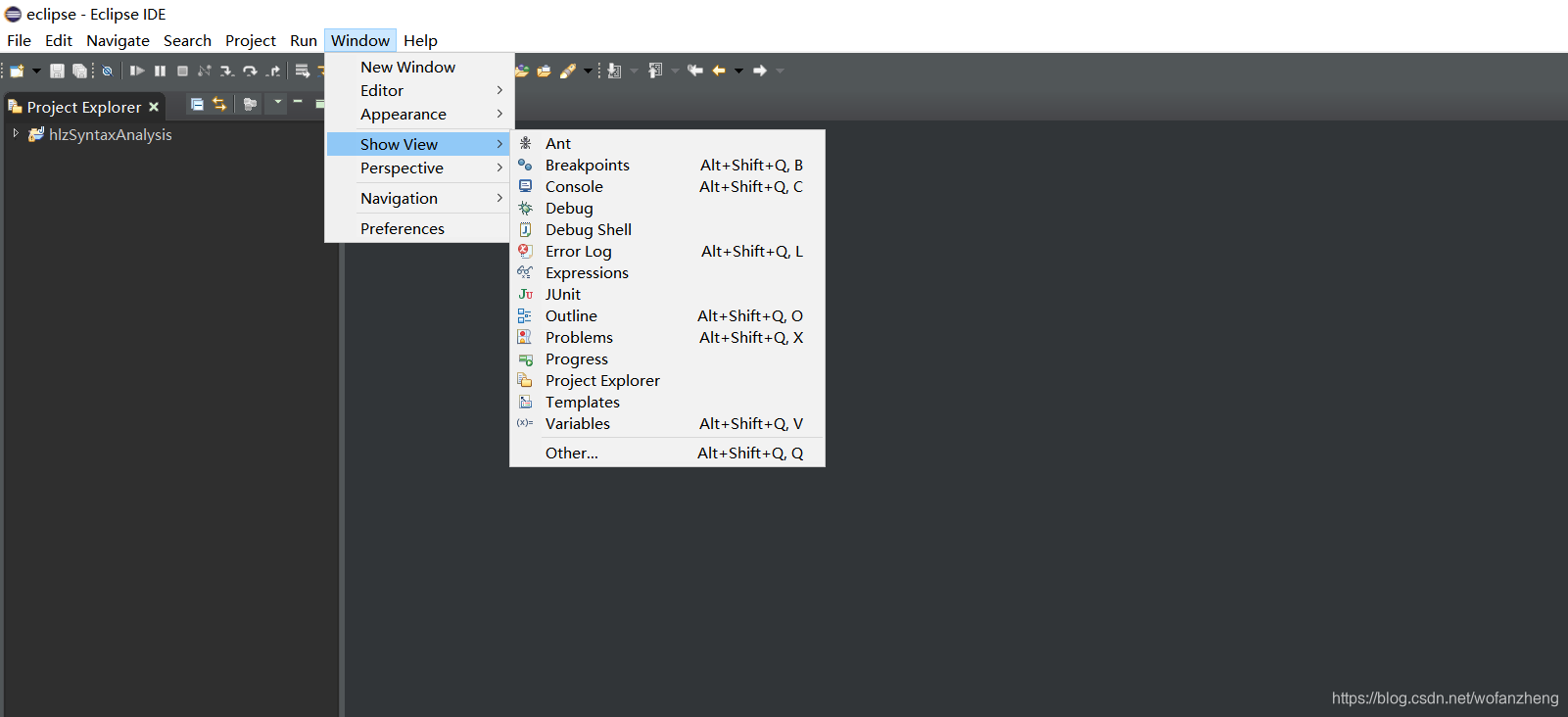Click Collapse All in Project Explorer
The height and width of the screenshot is (717, 1568).
(197, 104)
